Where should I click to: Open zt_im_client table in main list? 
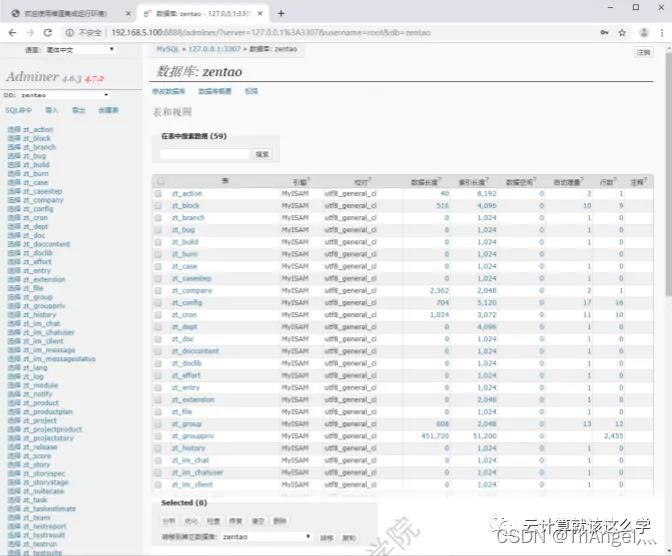click(x=192, y=484)
